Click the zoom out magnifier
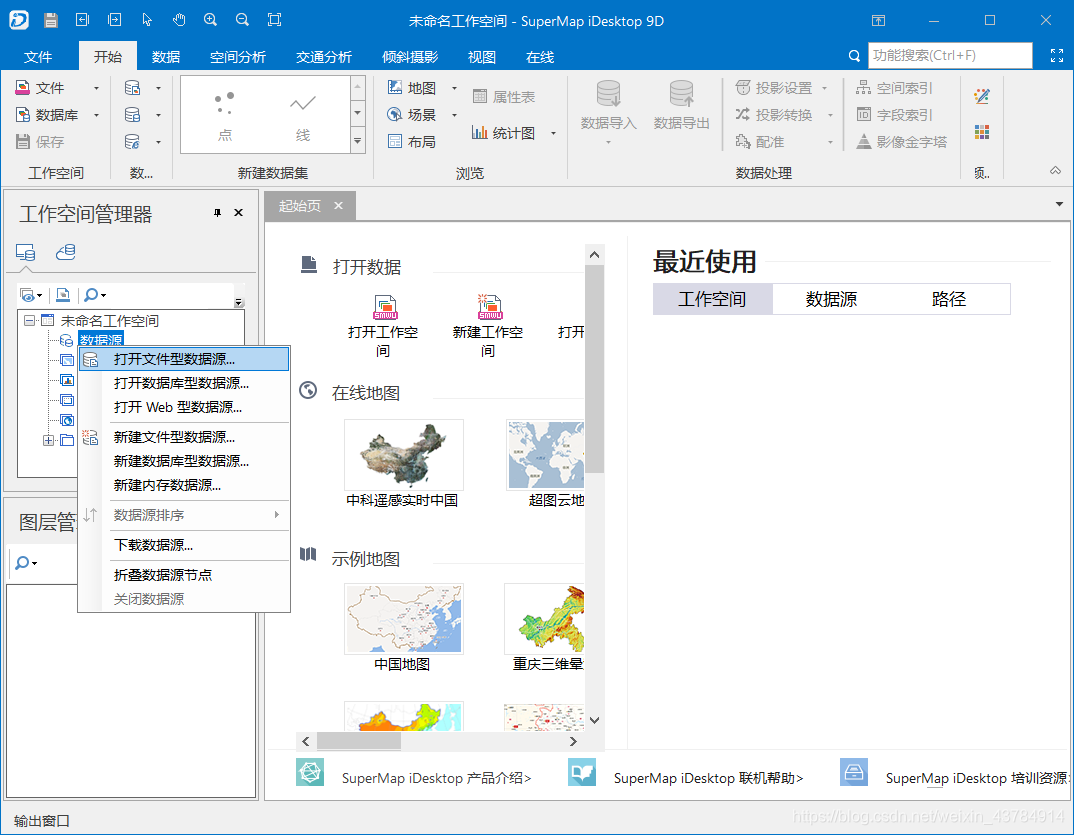1074x835 pixels. click(x=242, y=20)
